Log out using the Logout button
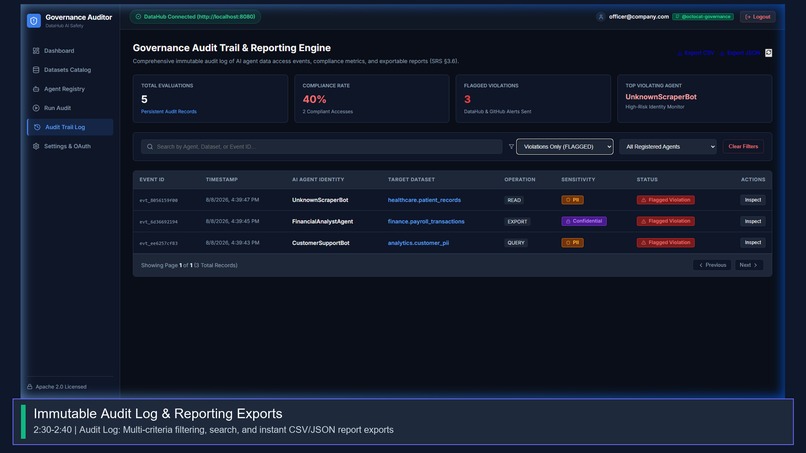Viewport: 806px width, 453px height. (x=758, y=16)
